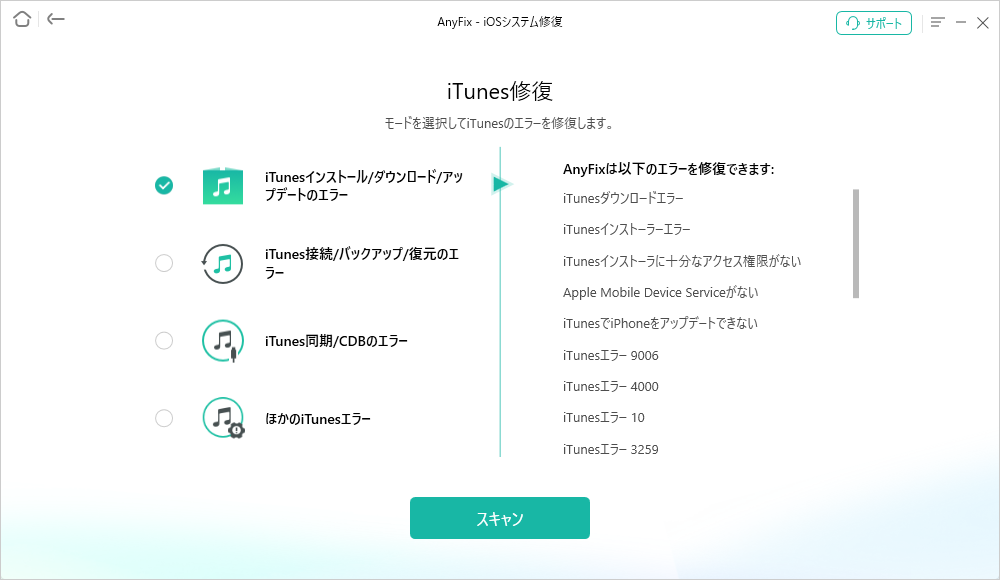Image resolution: width=1000 pixels, height=580 pixels.
Task: Click iTunes接続/バックアップ/復元のエラー label
Action: (362, 264)
